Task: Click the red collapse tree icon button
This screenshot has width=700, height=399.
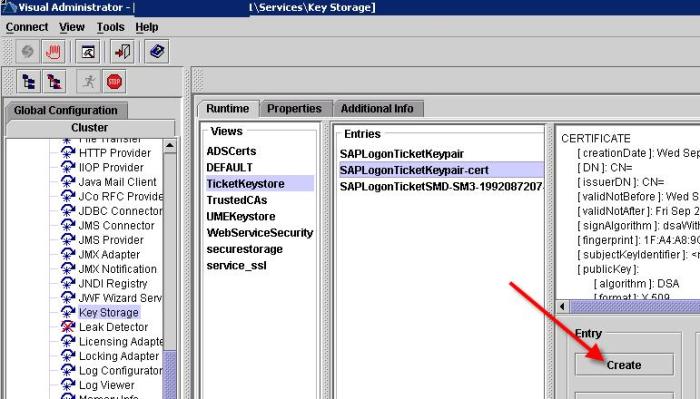Action: [x=54, y=82]
